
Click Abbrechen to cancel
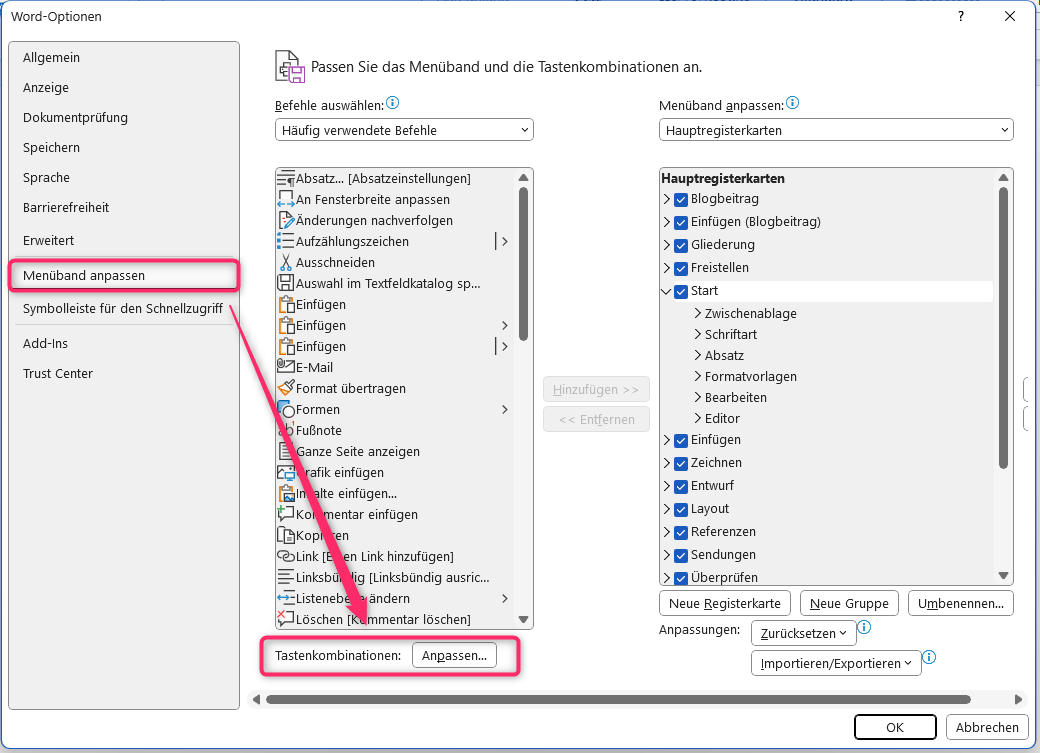click(987, 727)
